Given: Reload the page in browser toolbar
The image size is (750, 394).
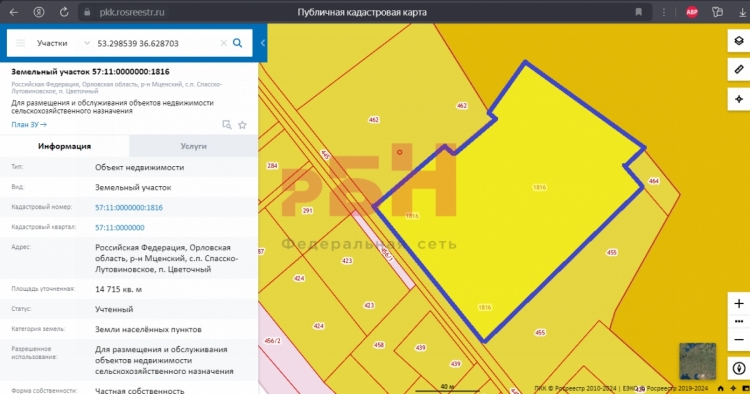Looking at the screenshot, I should coord(64,12).
